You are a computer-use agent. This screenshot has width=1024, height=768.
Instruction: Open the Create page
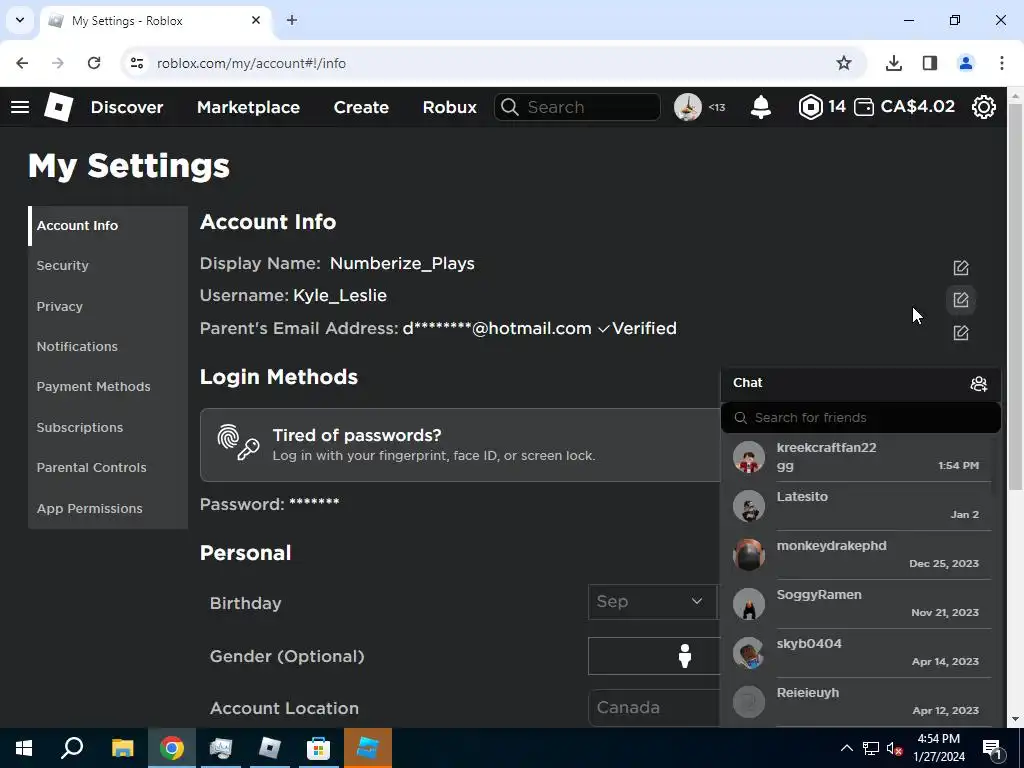click(x=361, y=107)
